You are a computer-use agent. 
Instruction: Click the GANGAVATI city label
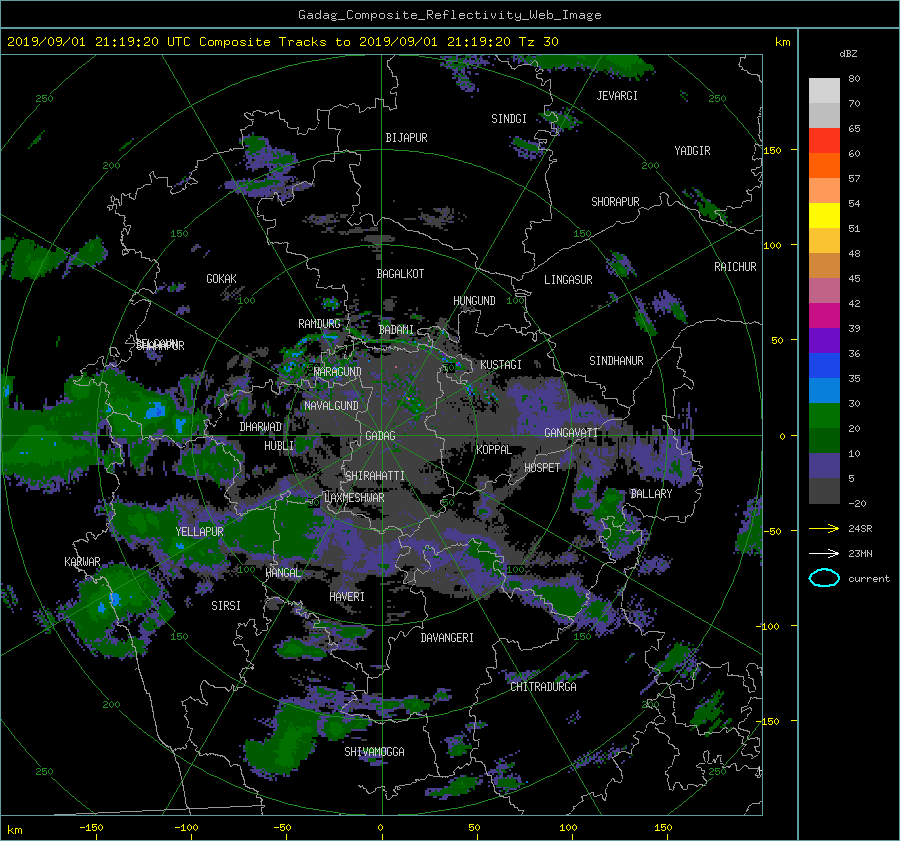(571, 433)
